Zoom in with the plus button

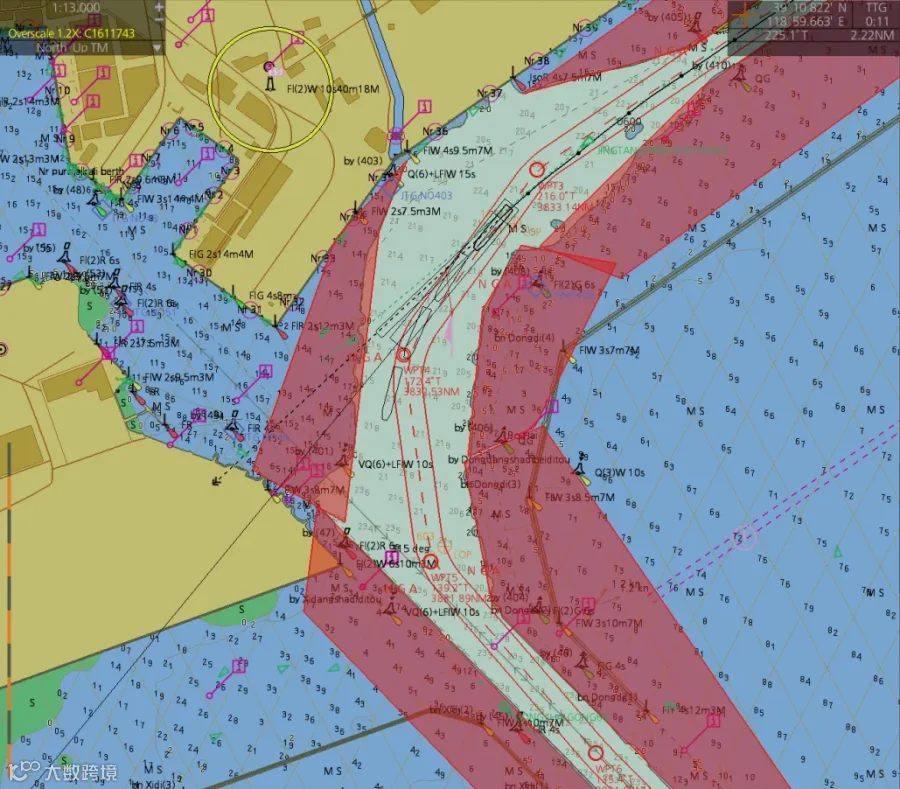point(159,7)
